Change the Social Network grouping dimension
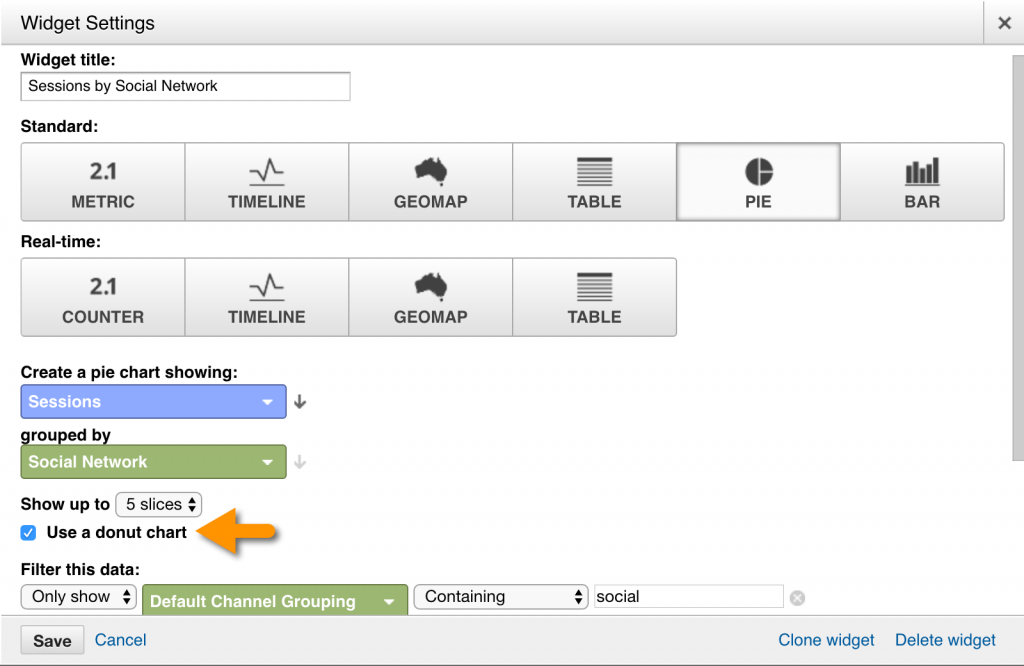 point(152,462)
